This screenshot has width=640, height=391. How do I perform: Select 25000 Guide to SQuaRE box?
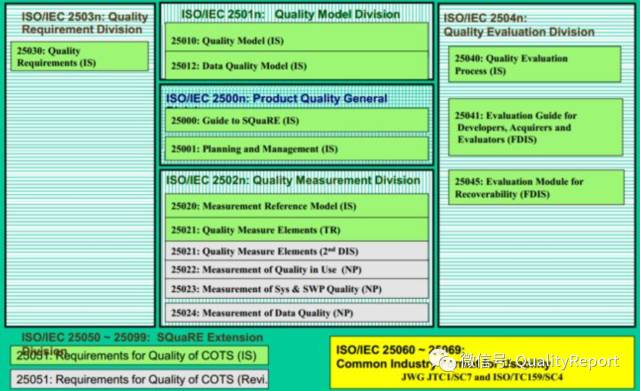[297, 120]
